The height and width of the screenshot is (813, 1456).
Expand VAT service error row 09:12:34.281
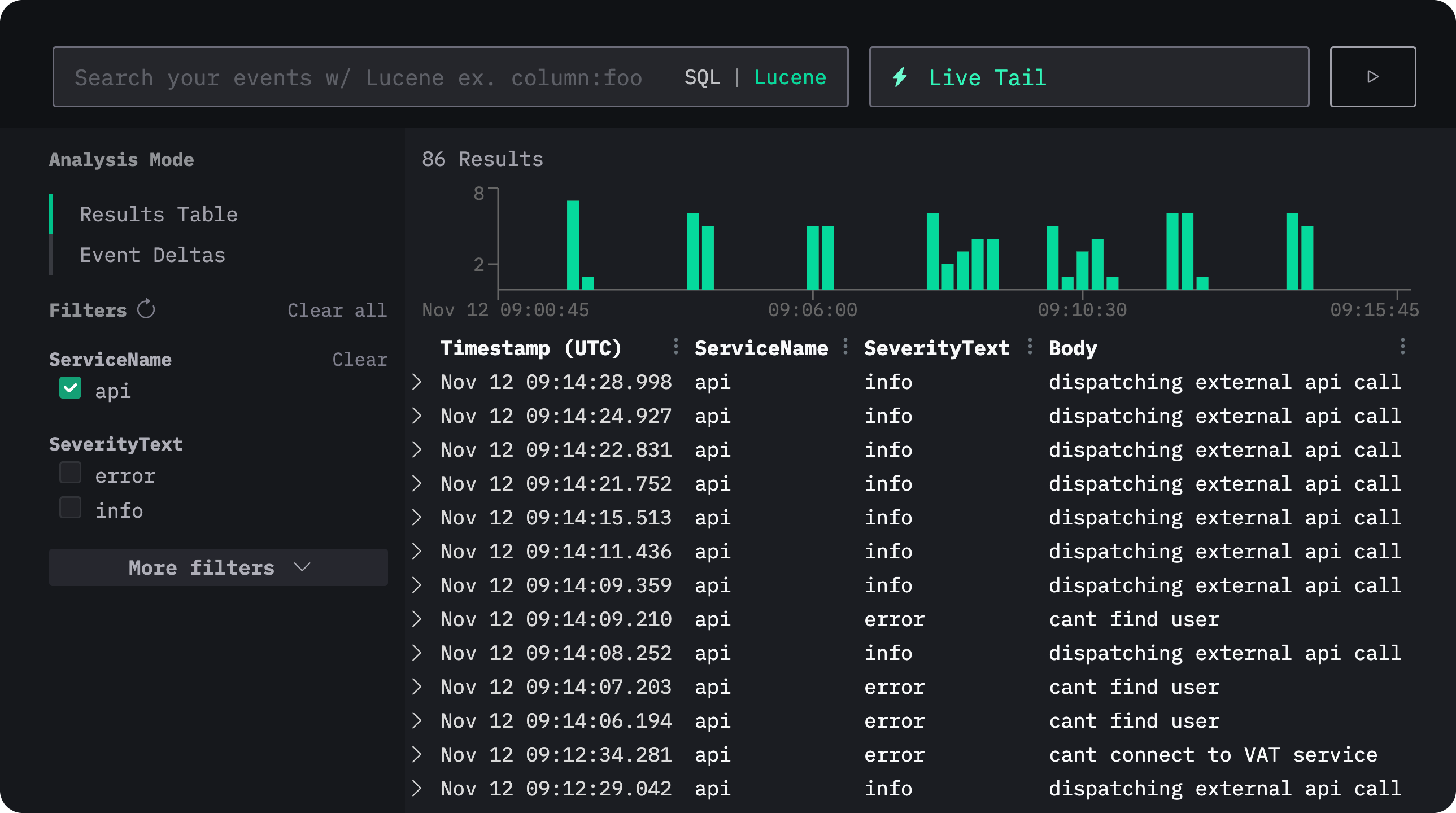click(x=417, y=755)
